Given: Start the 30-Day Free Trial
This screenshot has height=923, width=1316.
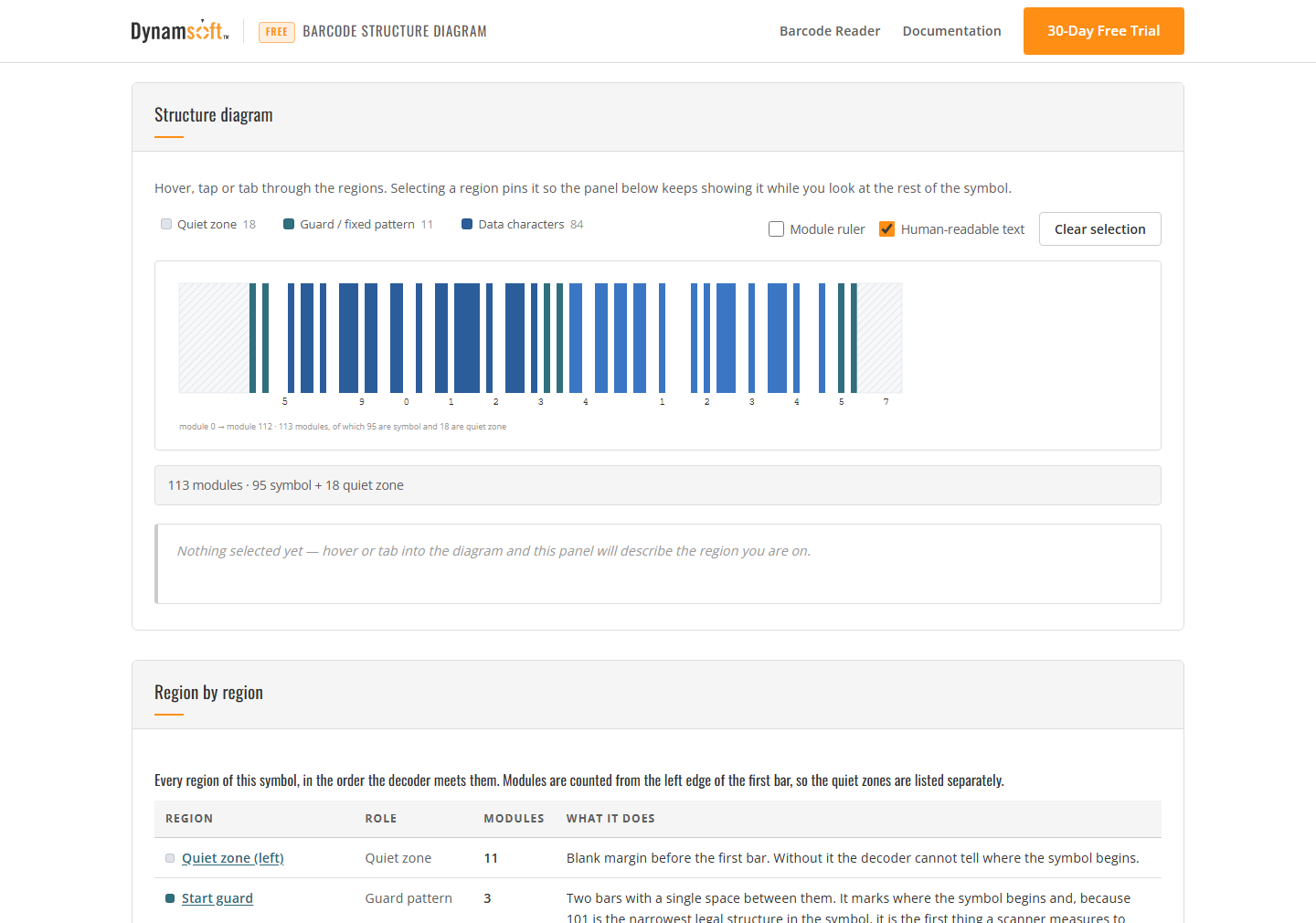Looking at the screenshot, I should [1103, 31].
